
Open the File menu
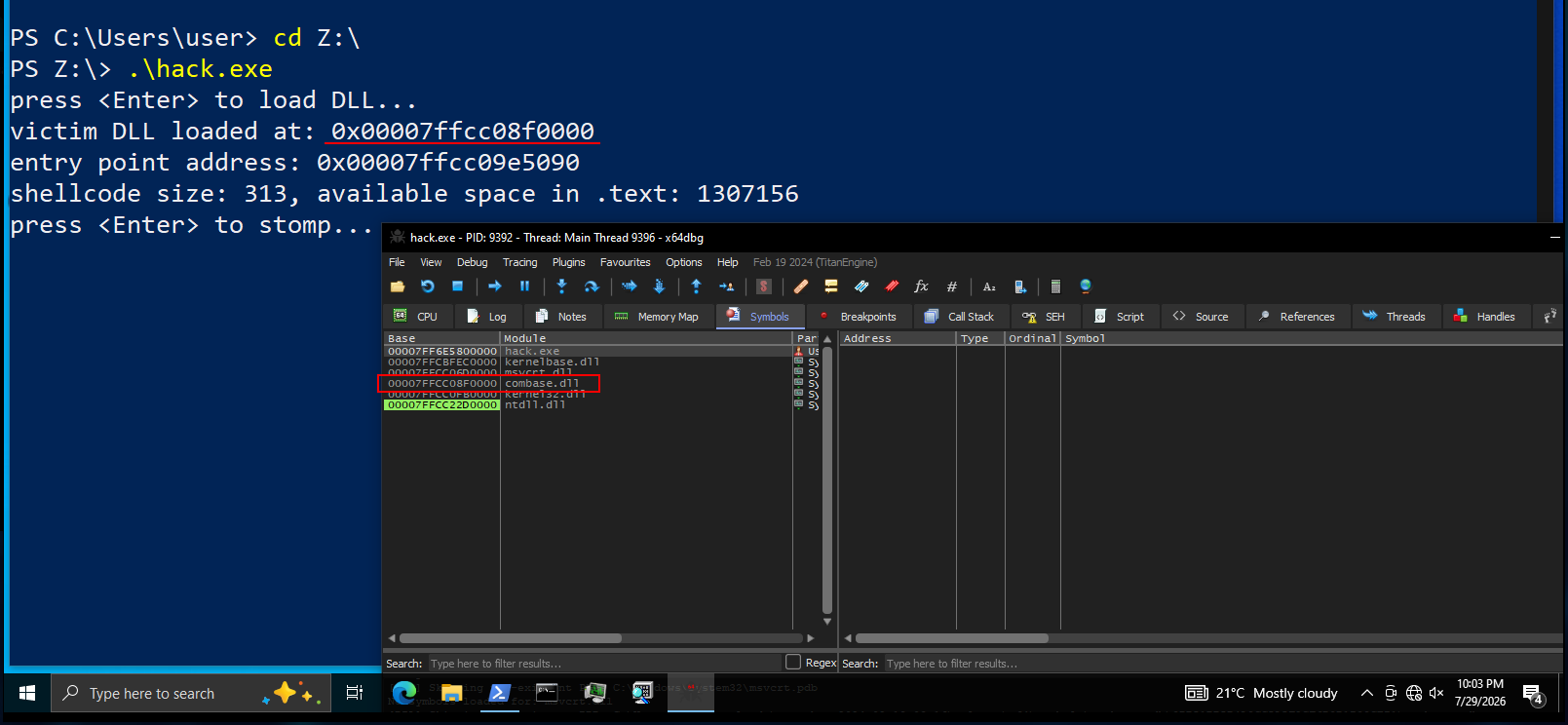pyautogui.click(x=397, y=262)
